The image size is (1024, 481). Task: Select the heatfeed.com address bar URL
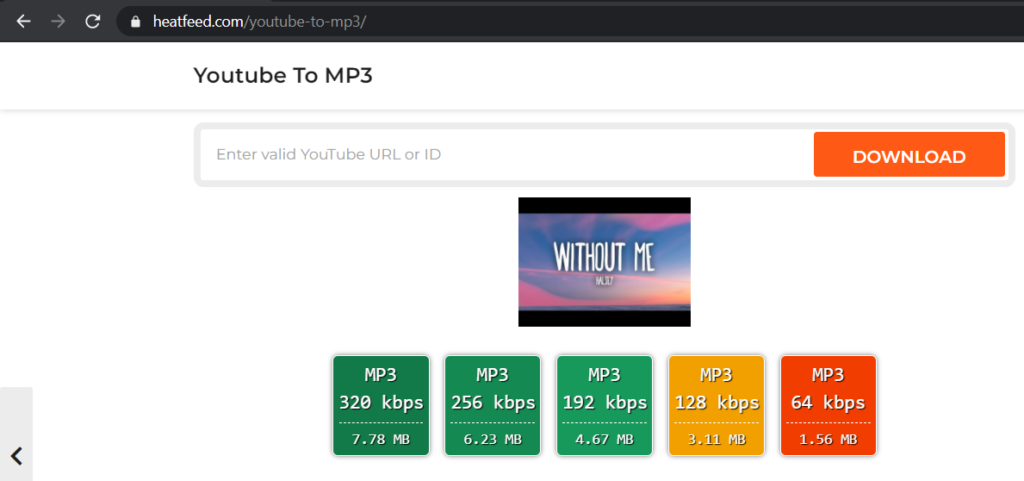coord(259,22)
